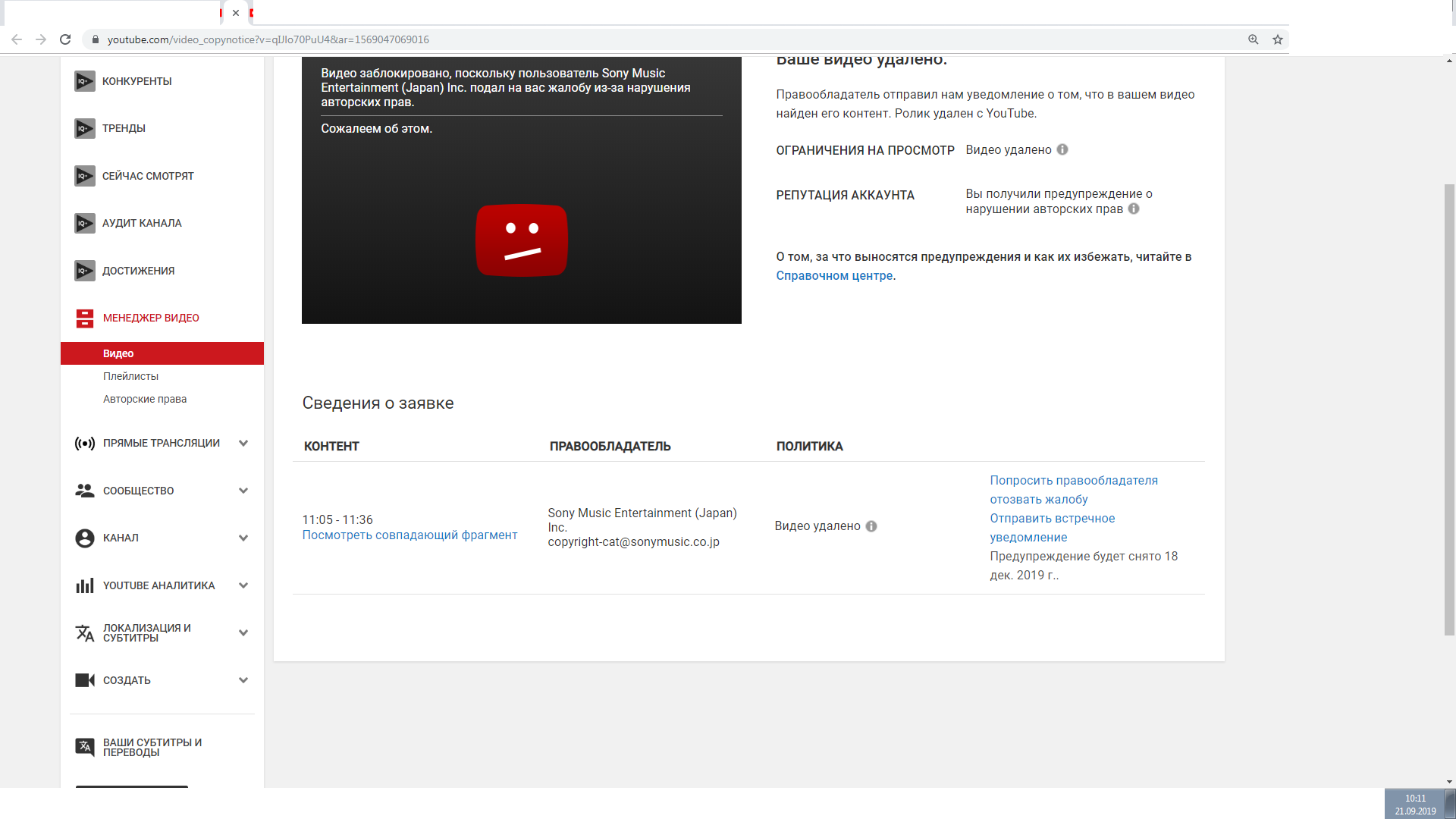1456x819 pixels.
Task: Open Менеджер видео menu label
Action: tap(151, 318)
